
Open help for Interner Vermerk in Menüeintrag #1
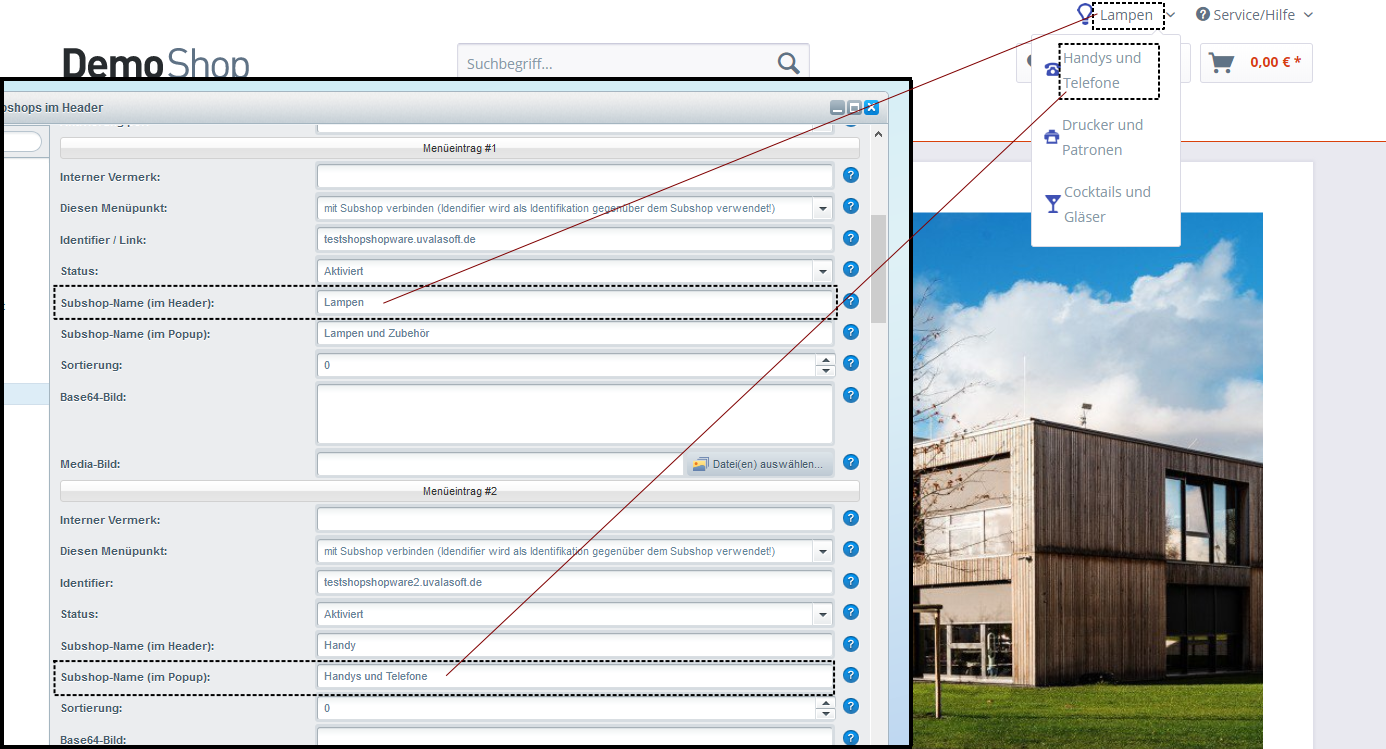point(851,175)
